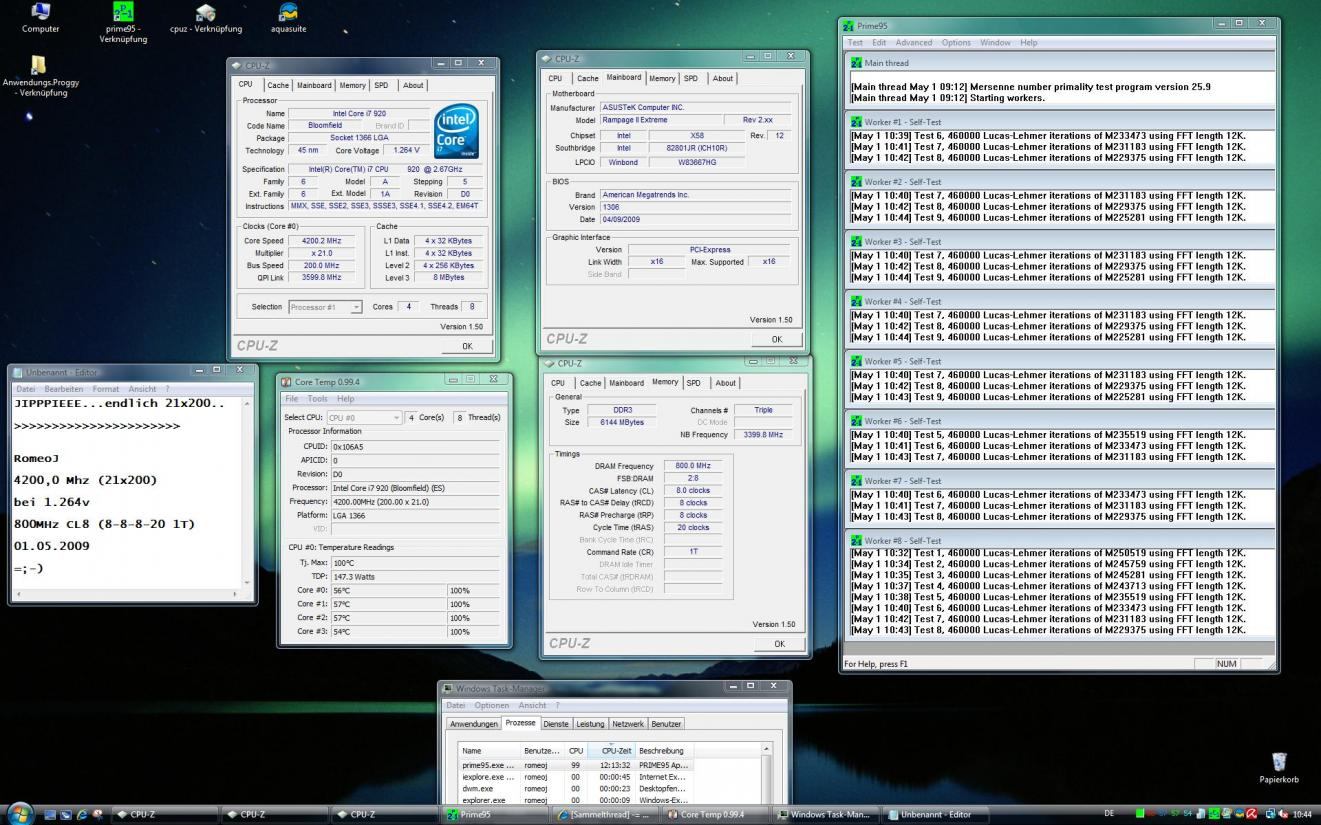Click the DE language indicator in taskbar
Screen dimensions: 1321x825
click(1109, 814)
